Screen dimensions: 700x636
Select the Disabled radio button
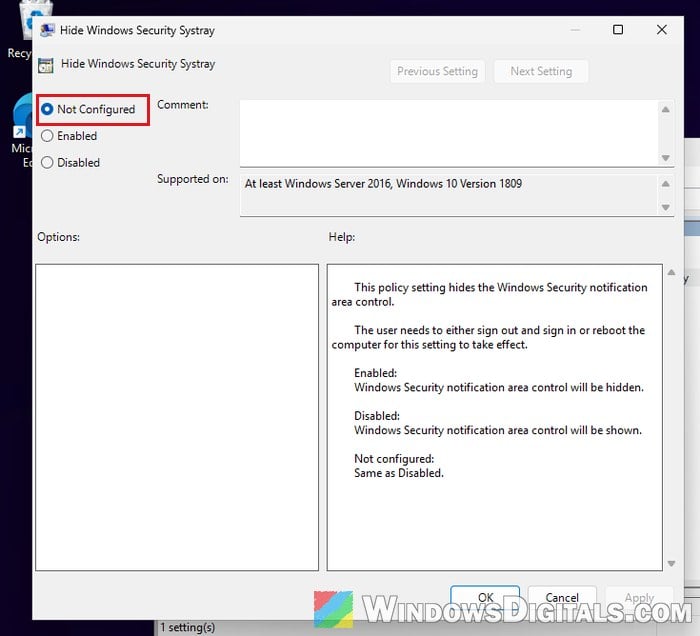tap(47, 162)
